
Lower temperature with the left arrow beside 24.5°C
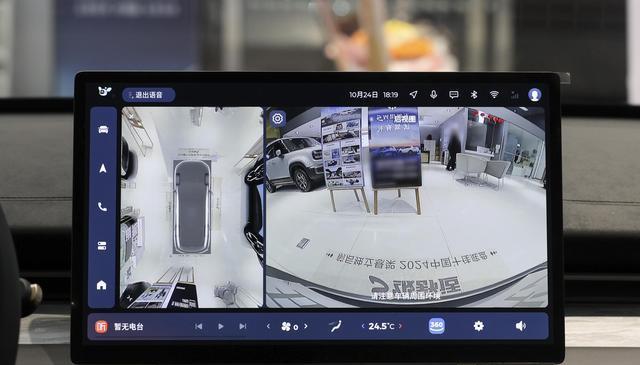pos(363,326)
